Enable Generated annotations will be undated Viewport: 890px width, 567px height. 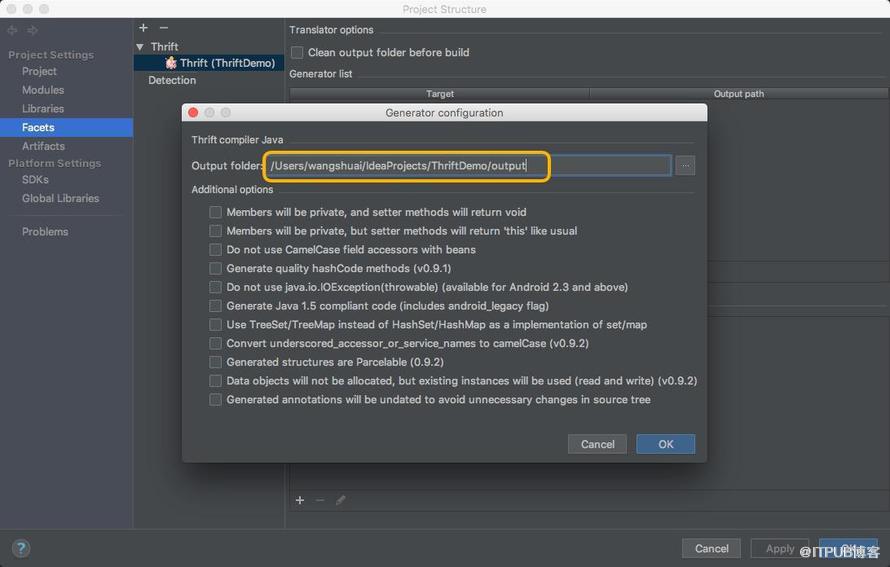point(215,400)
